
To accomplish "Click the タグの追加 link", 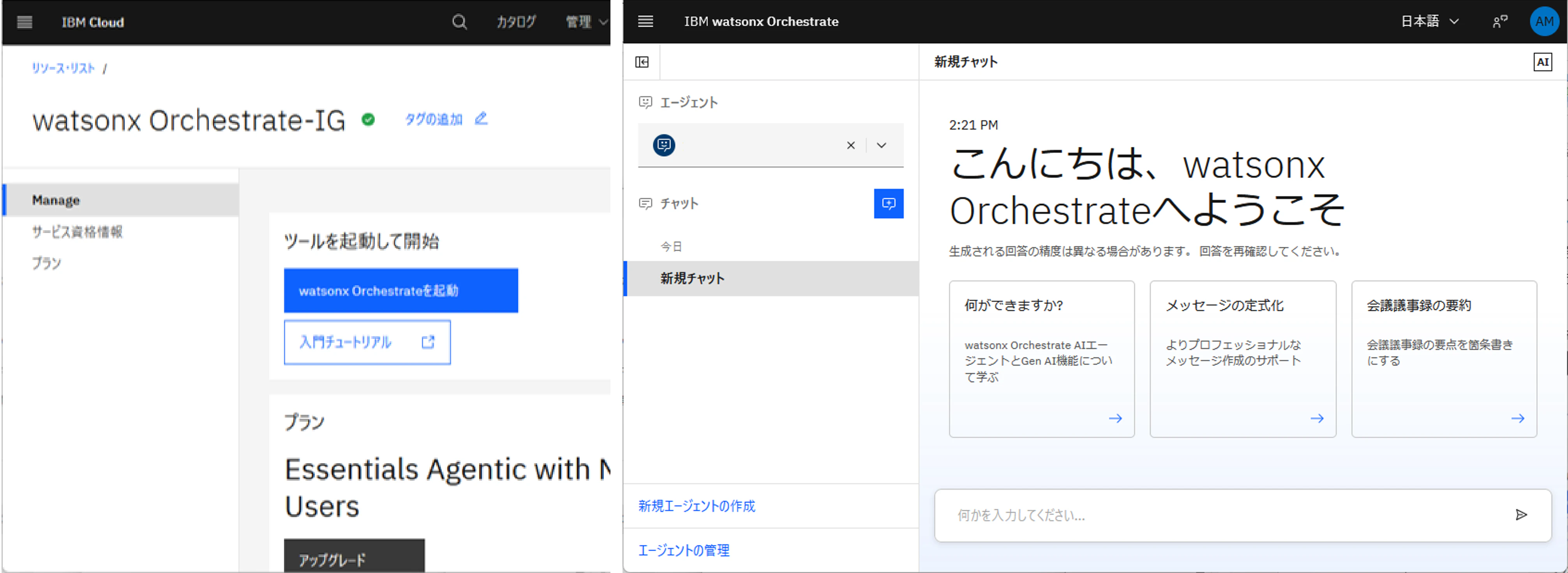I will [x=434, y=119].
